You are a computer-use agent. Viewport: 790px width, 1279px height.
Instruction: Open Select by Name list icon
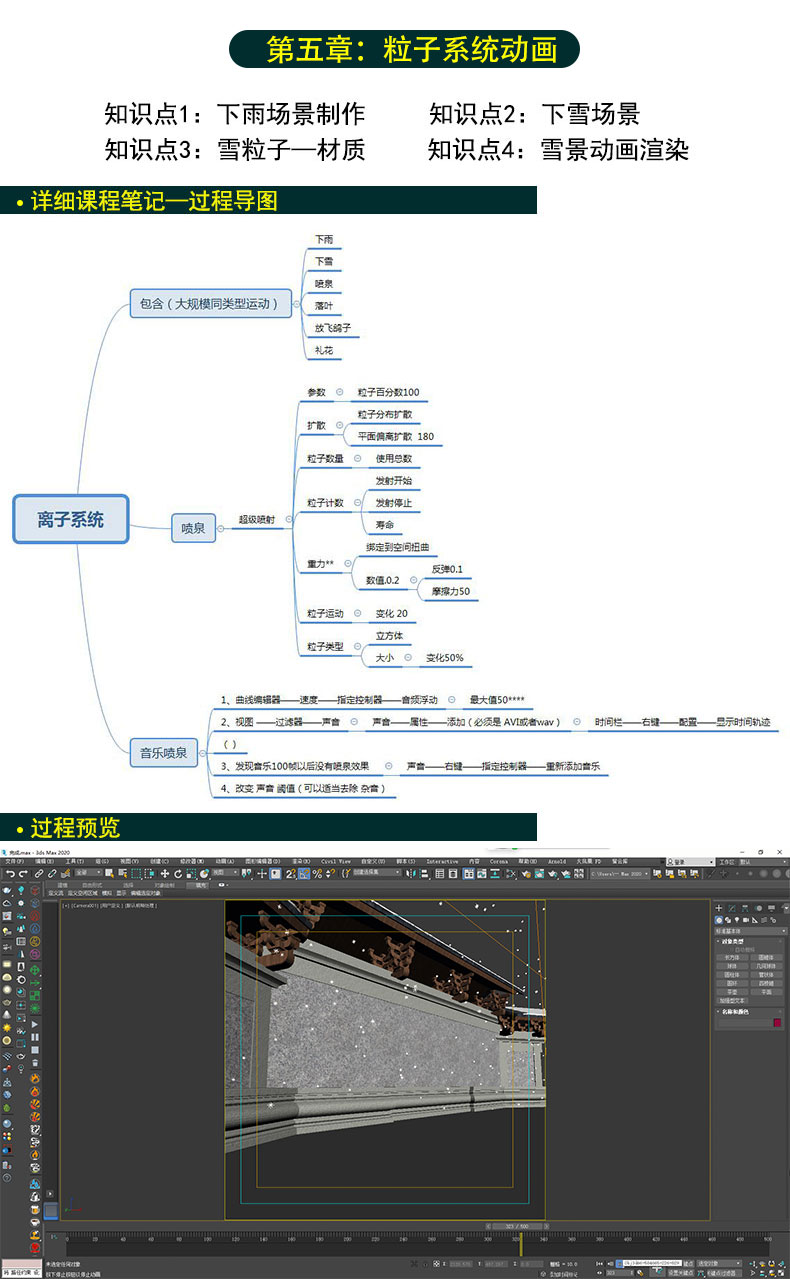123,873
